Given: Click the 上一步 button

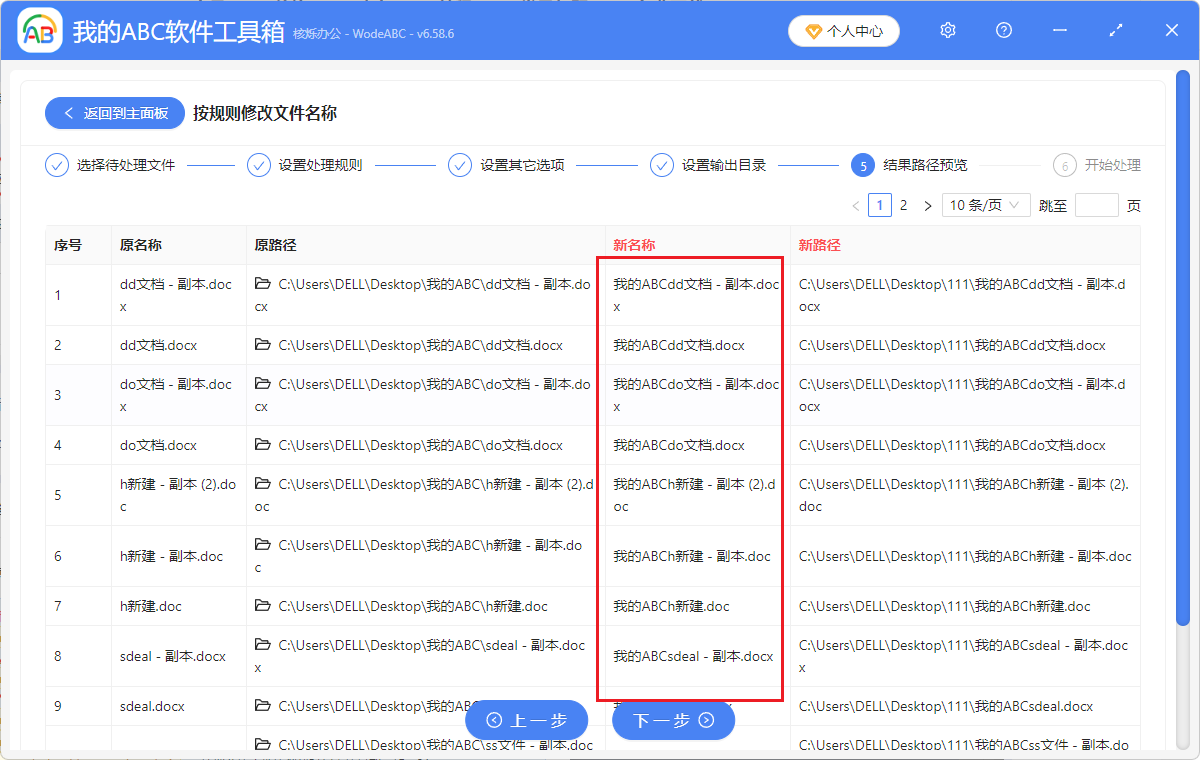Looking at the screenshot, I should [x=527, y=719].
